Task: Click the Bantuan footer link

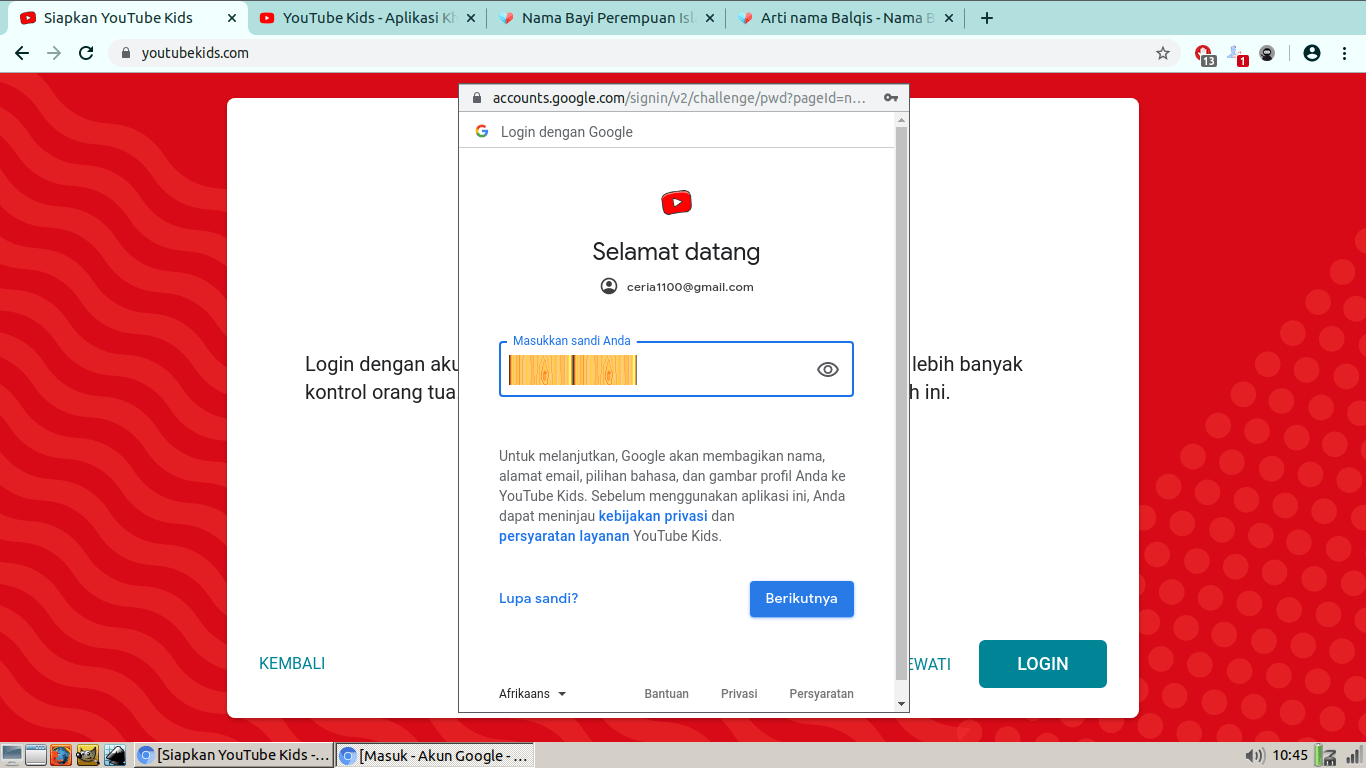Action: 666,693
